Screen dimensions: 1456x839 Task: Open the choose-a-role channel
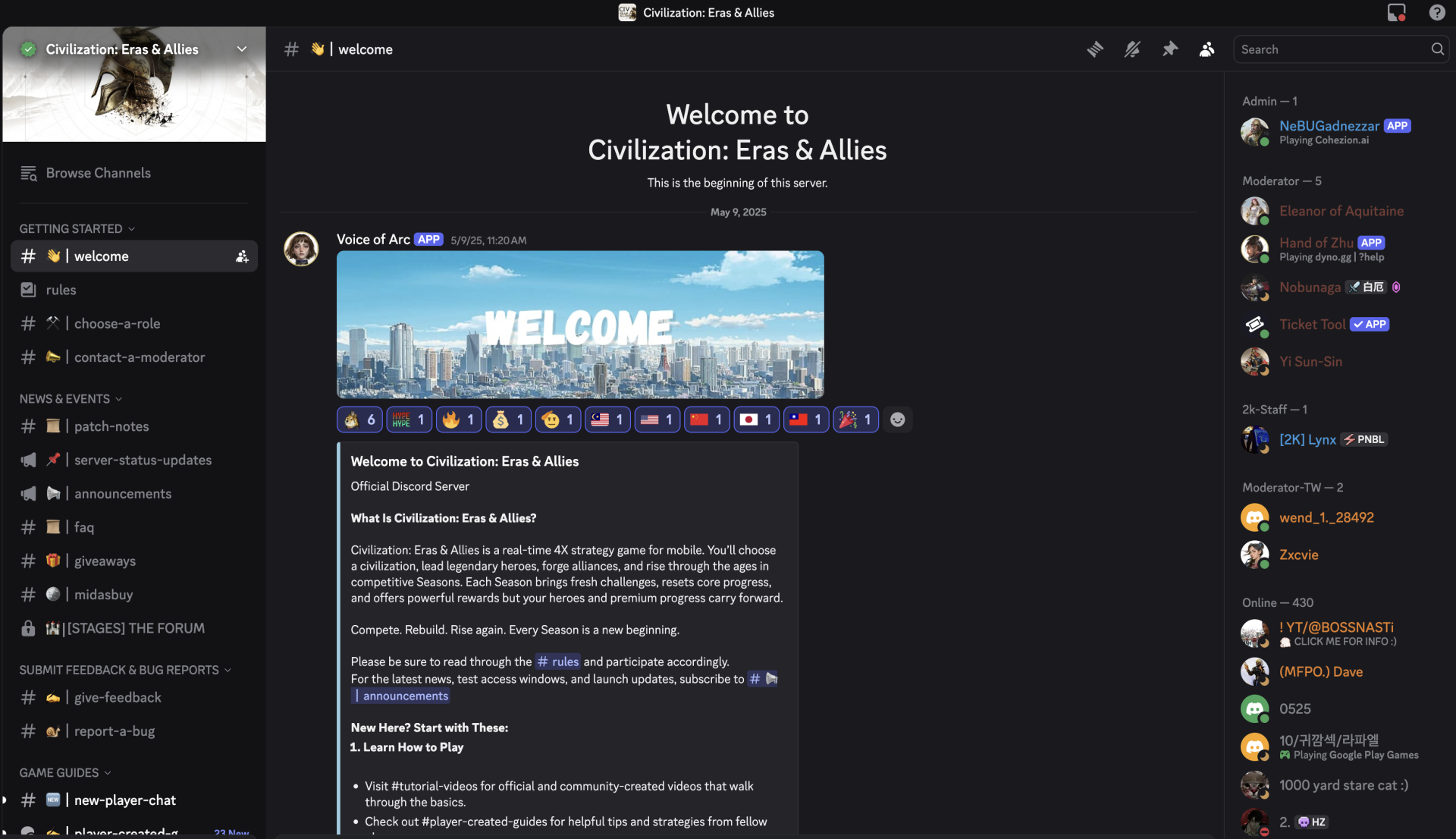coord(134,323)
